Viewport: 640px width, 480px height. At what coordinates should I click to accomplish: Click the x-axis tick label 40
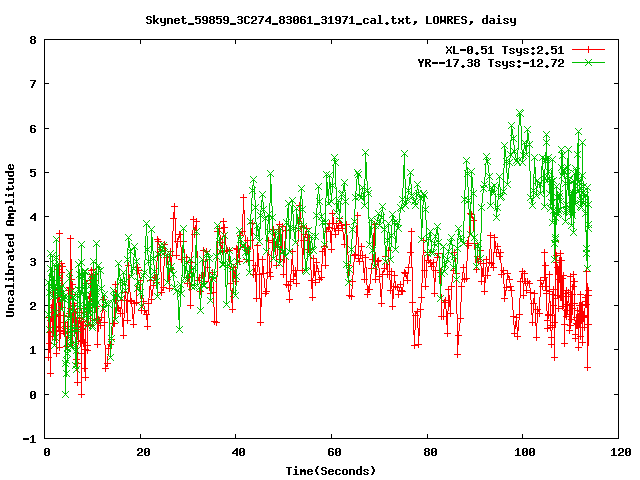[238, 452]
